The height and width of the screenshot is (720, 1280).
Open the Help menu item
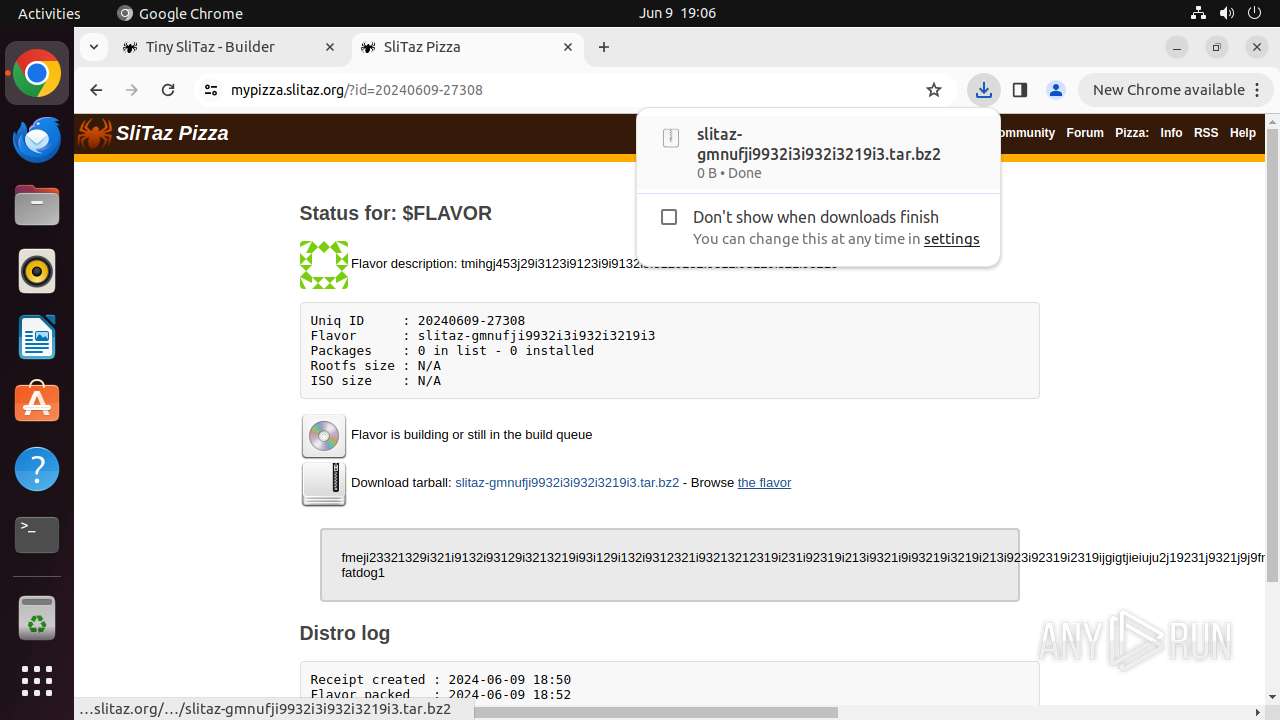pos(1243,133)
